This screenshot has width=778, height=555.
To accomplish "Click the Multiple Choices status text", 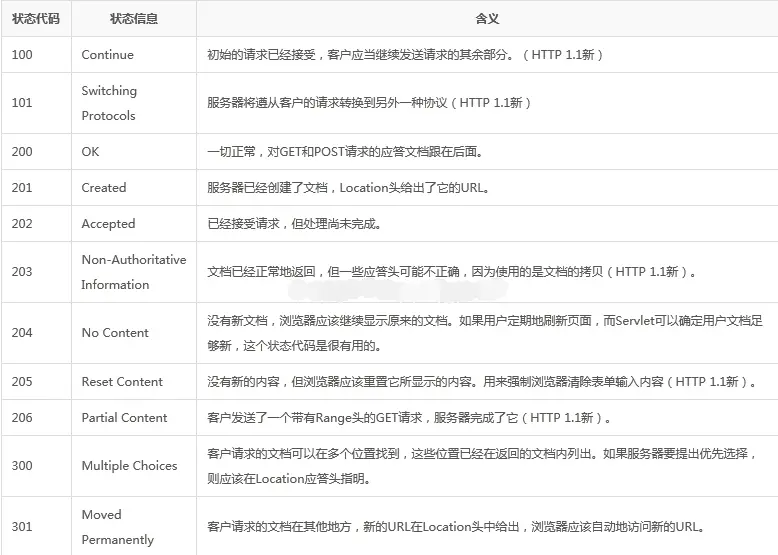I will [x=130, y=466].
